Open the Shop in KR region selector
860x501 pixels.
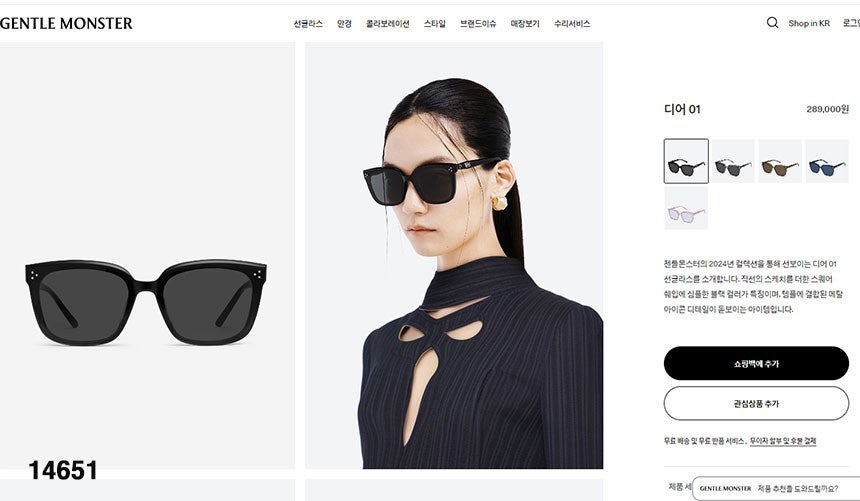click(x=809, y=23)
